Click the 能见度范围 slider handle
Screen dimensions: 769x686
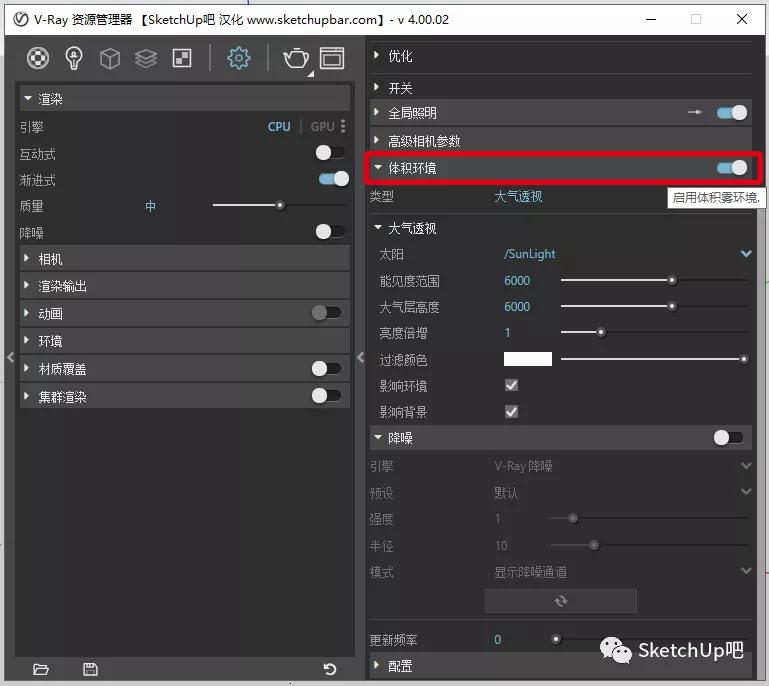[672, 280]
